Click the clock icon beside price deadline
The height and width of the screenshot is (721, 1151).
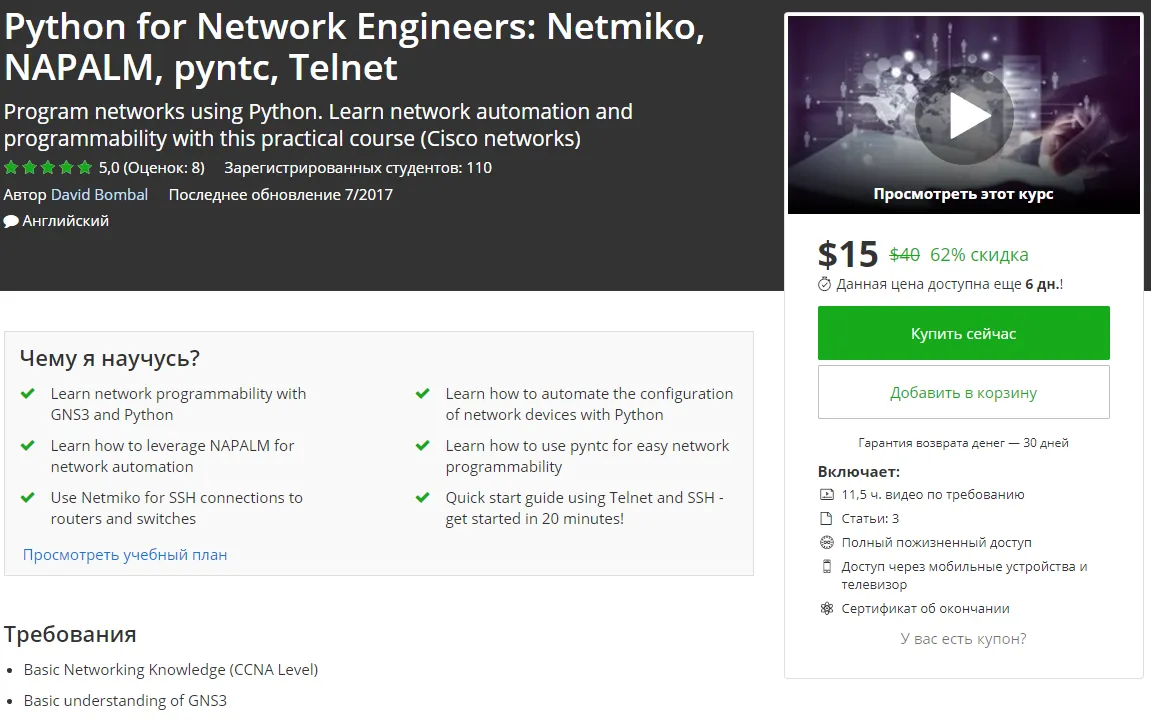[825, 284]
